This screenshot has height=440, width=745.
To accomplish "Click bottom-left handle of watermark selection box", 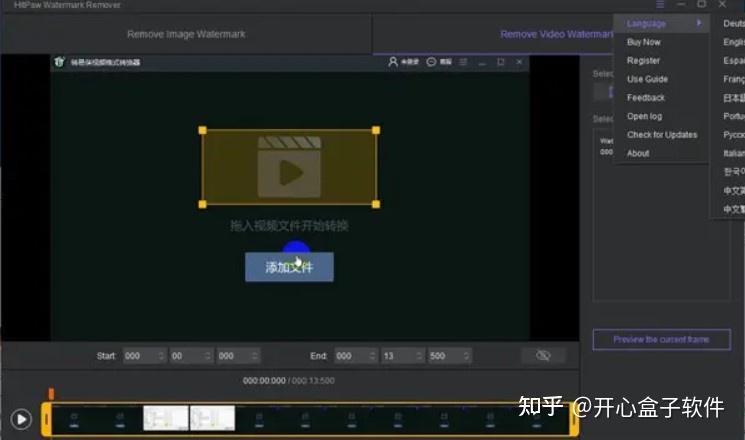I will pyautogui.click(x=202, y=204).
